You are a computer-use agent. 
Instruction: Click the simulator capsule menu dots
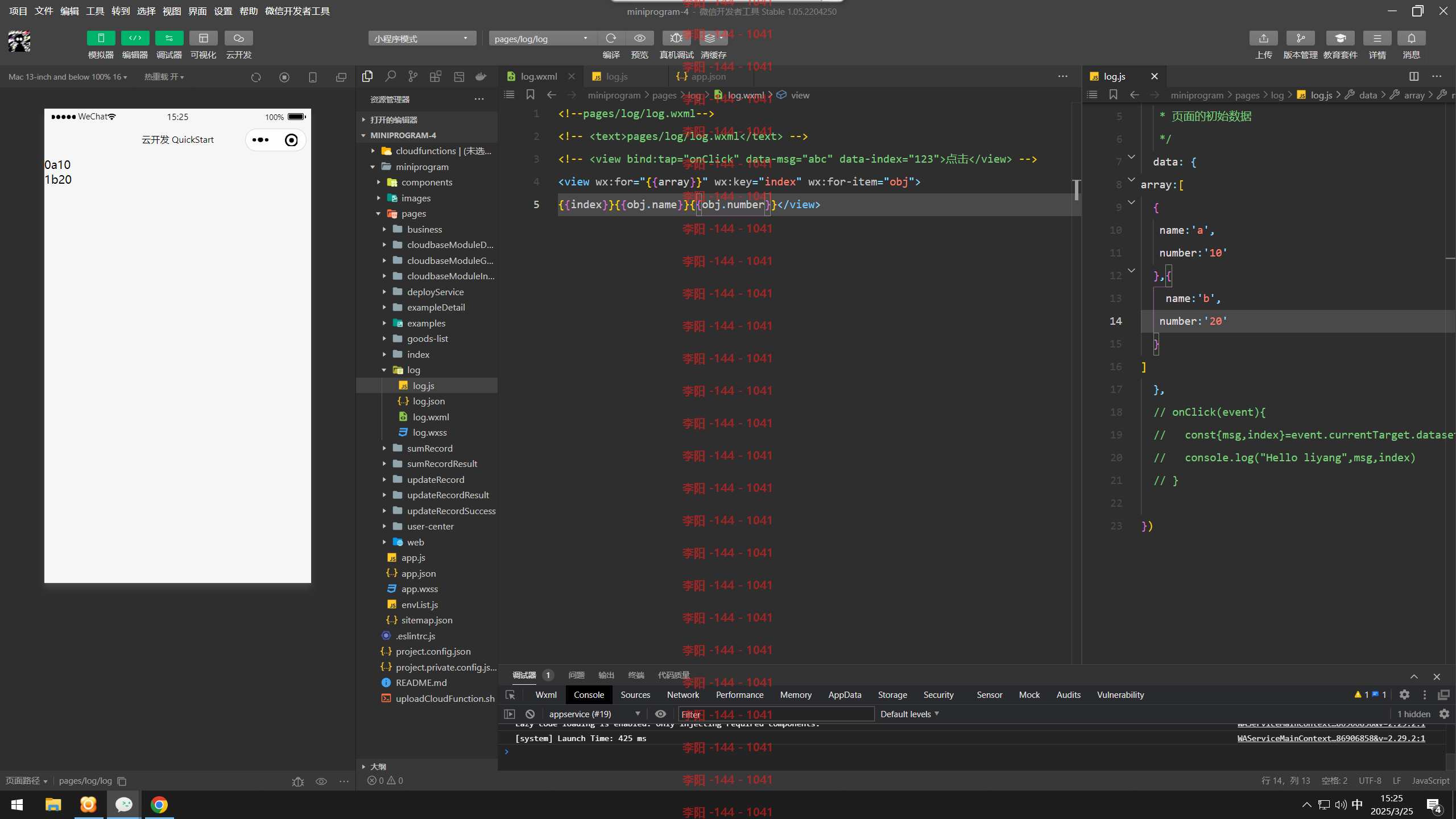tap(260, 140)
